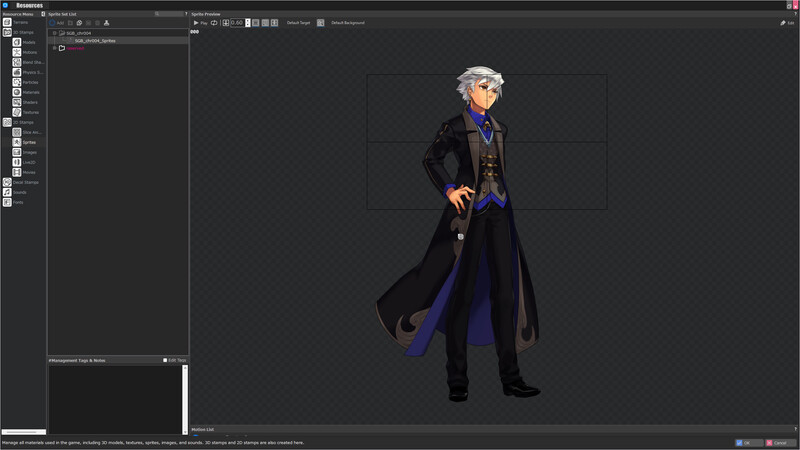800x450 pixels.
Task: Open the Sounds category icon
Action: (7, 192)
